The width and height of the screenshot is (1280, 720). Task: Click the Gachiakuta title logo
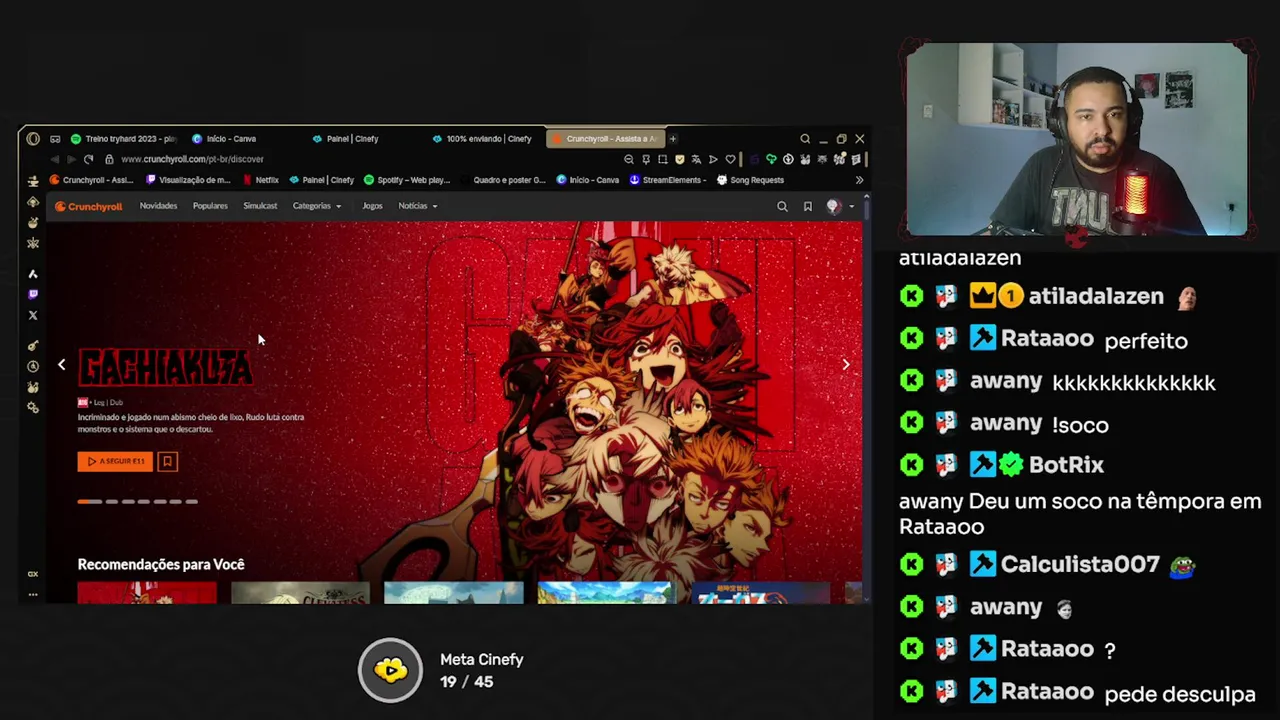click(165, 368)
